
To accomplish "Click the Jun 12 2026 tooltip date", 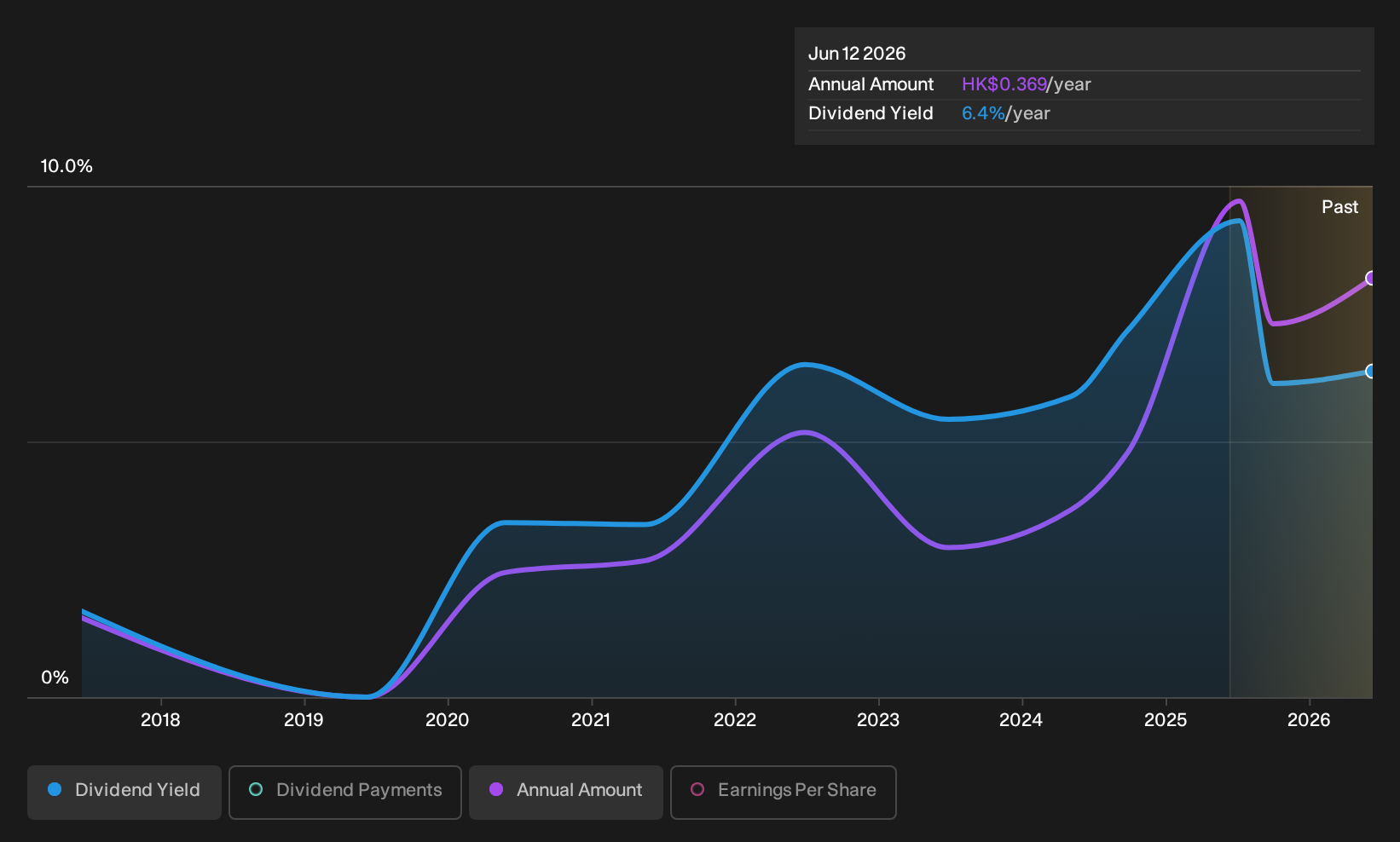I will (x=857, y=54).
